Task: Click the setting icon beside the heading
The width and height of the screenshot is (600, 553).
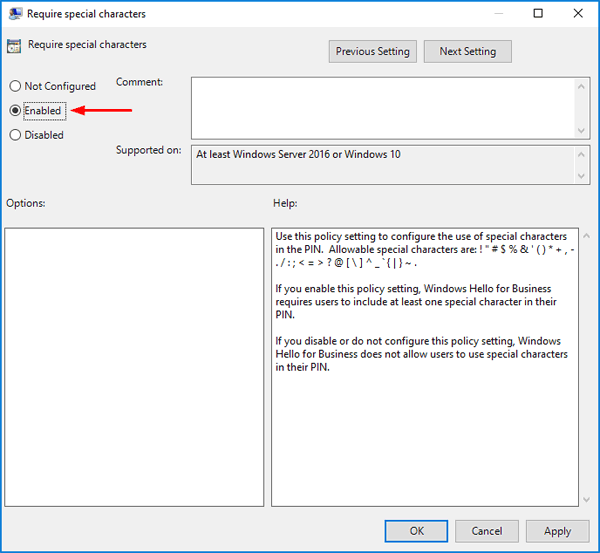Action: click(x=15, y=45)
